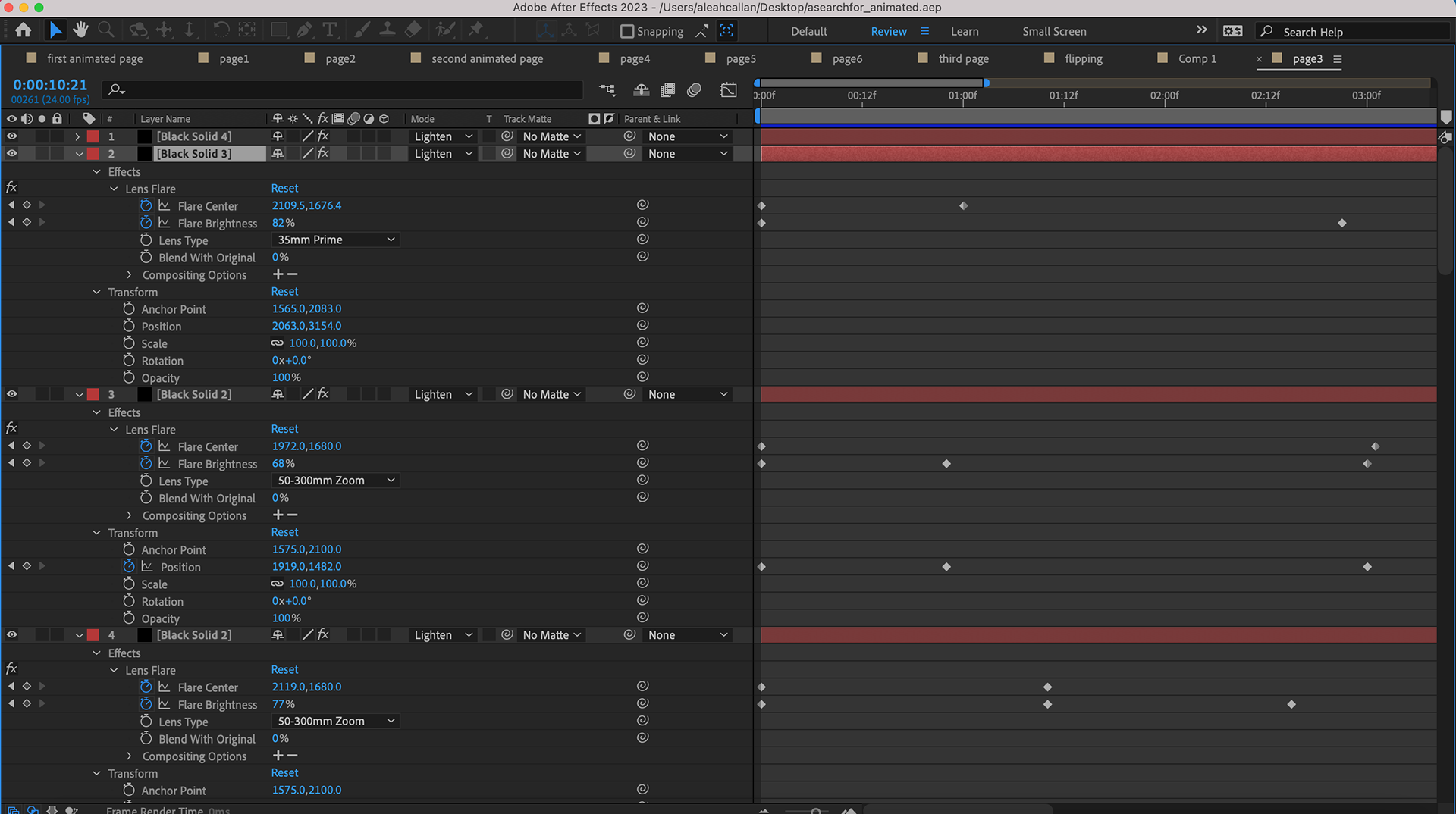The height and width of the screenshot is (814, 1456).
Task: Enable the Snapping checkbox
Action: (627, 31)
